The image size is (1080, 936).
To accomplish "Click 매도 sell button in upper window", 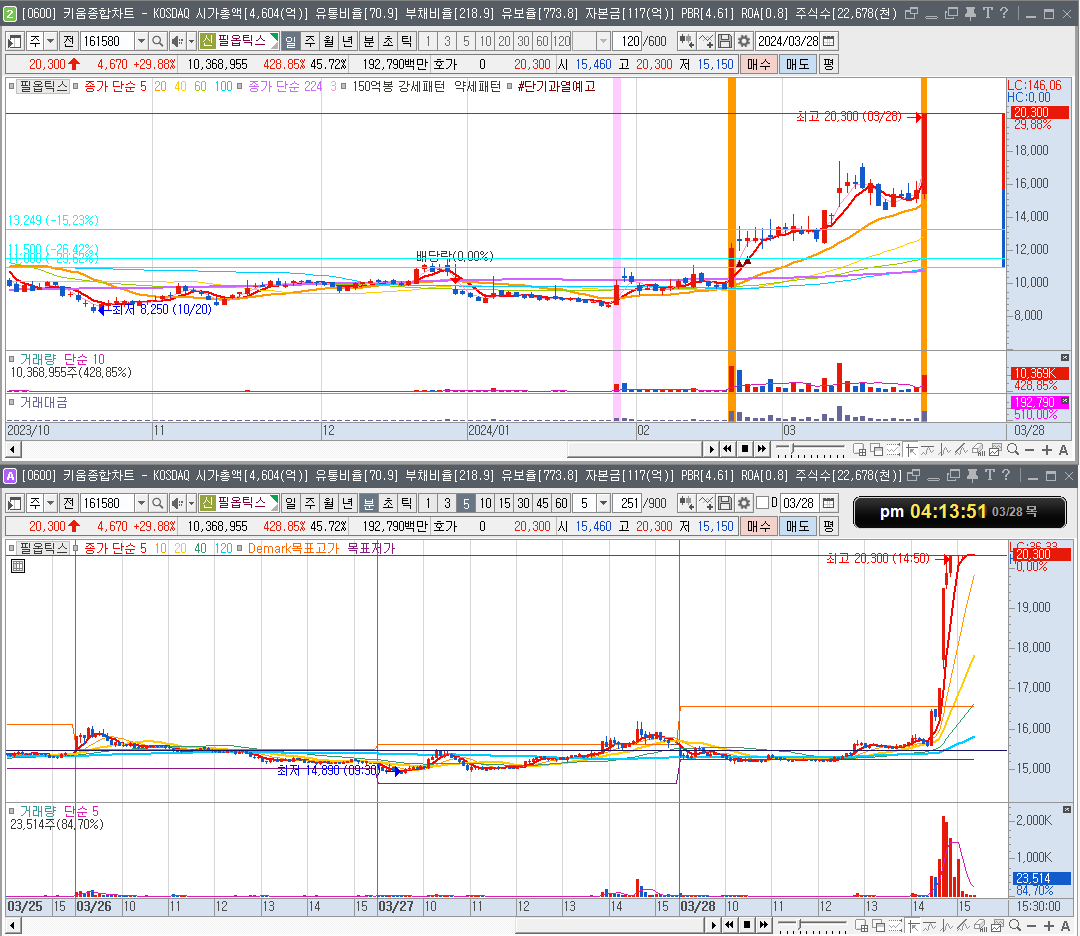I will click(798, 64).
